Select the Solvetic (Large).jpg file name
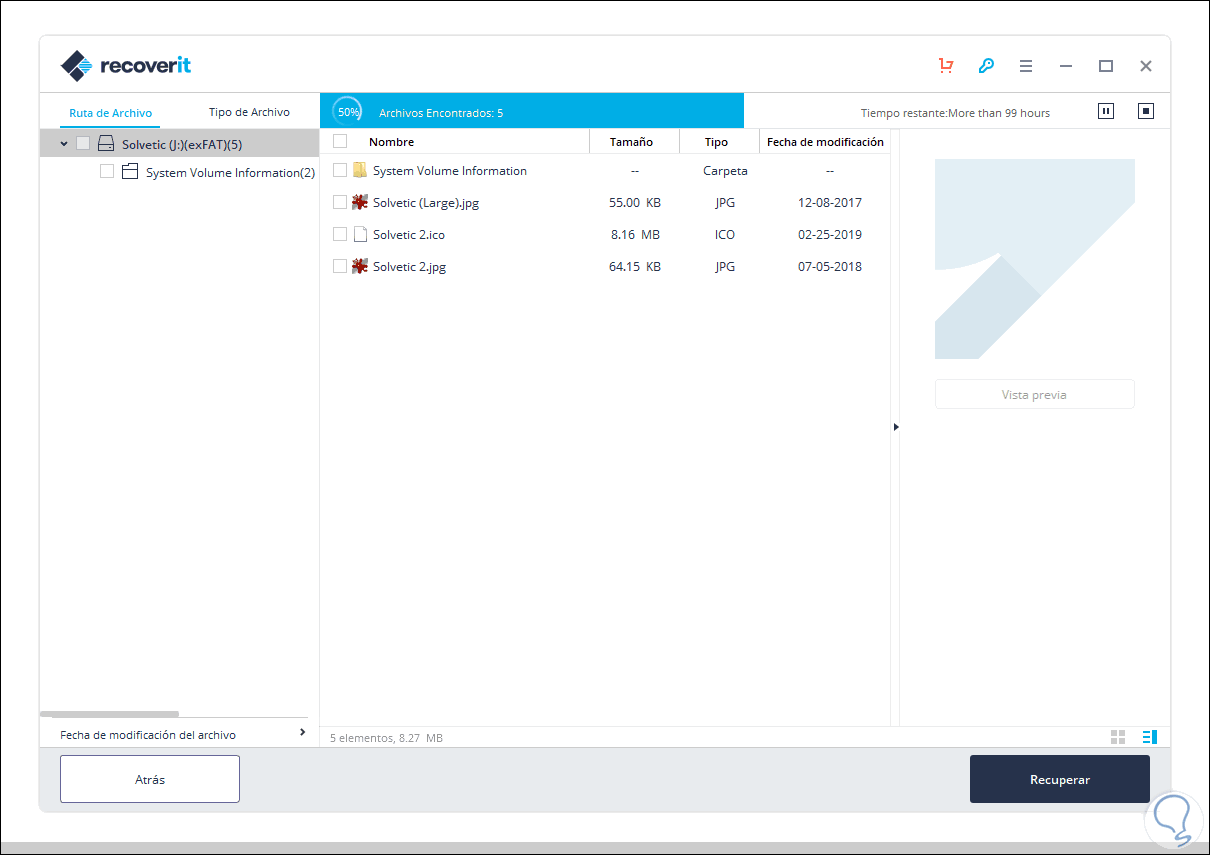Image resolution: width=1210 pixels, height=855 pixels. (426, 202)
